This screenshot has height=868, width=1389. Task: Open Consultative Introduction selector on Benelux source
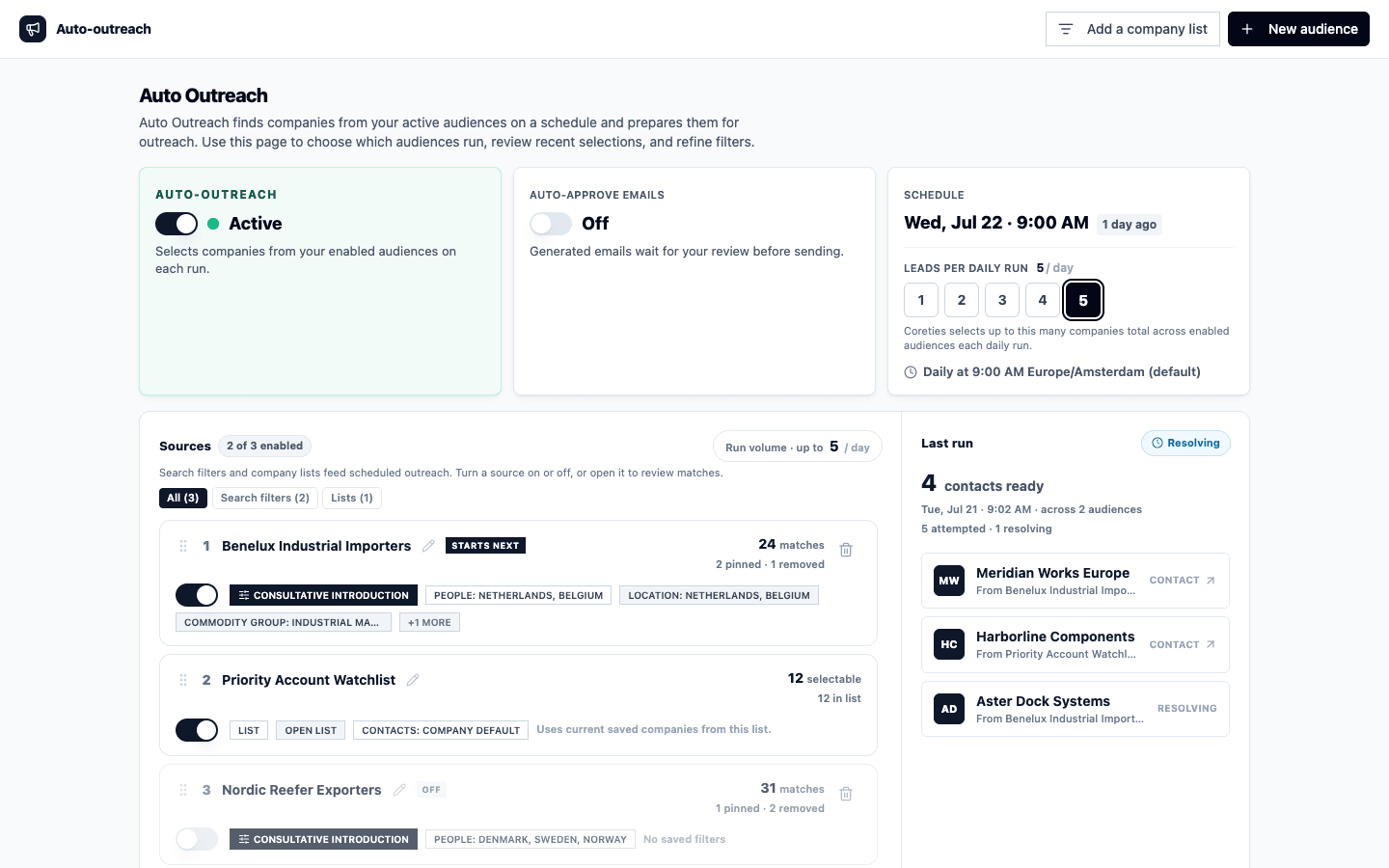(x=323, y=595)
